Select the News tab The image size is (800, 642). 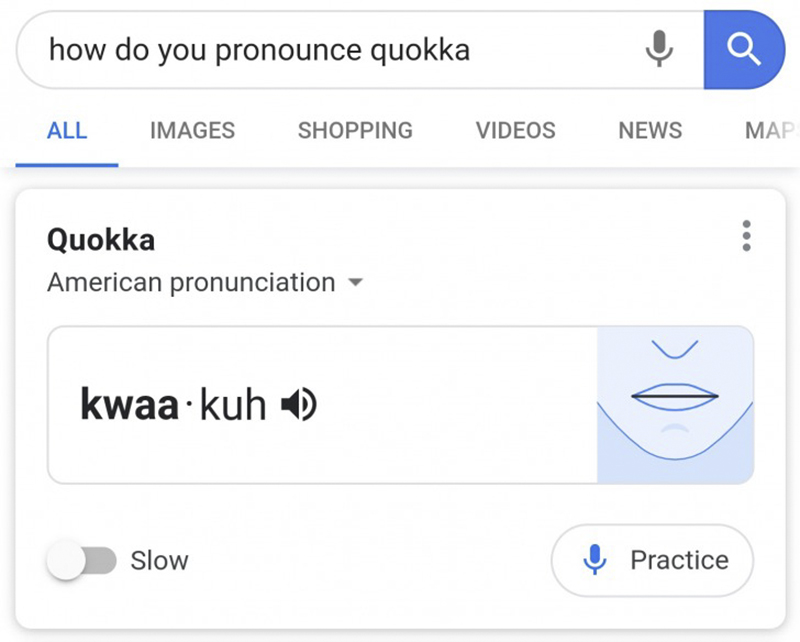pos(650,130)
